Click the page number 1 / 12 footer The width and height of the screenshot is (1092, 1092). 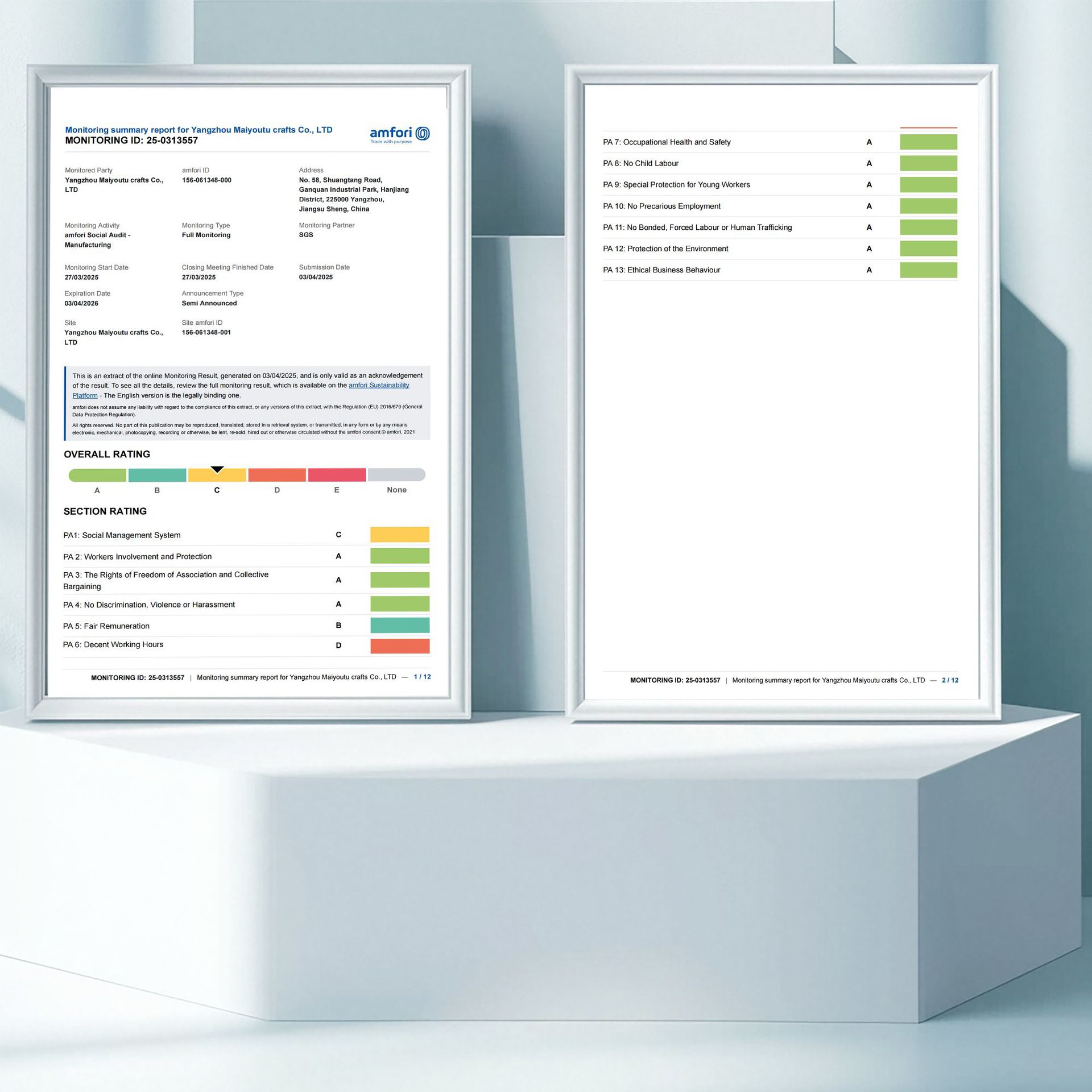tap(422, 677)
